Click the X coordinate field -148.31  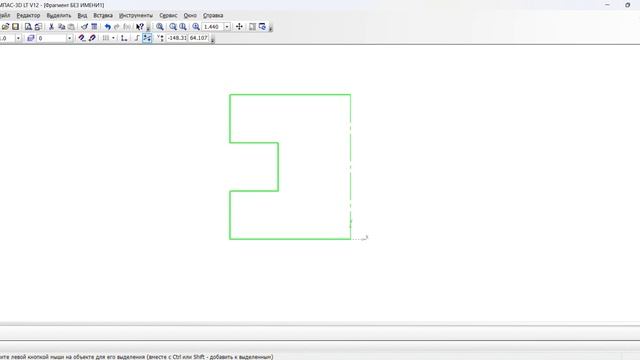tap(177, 38)
